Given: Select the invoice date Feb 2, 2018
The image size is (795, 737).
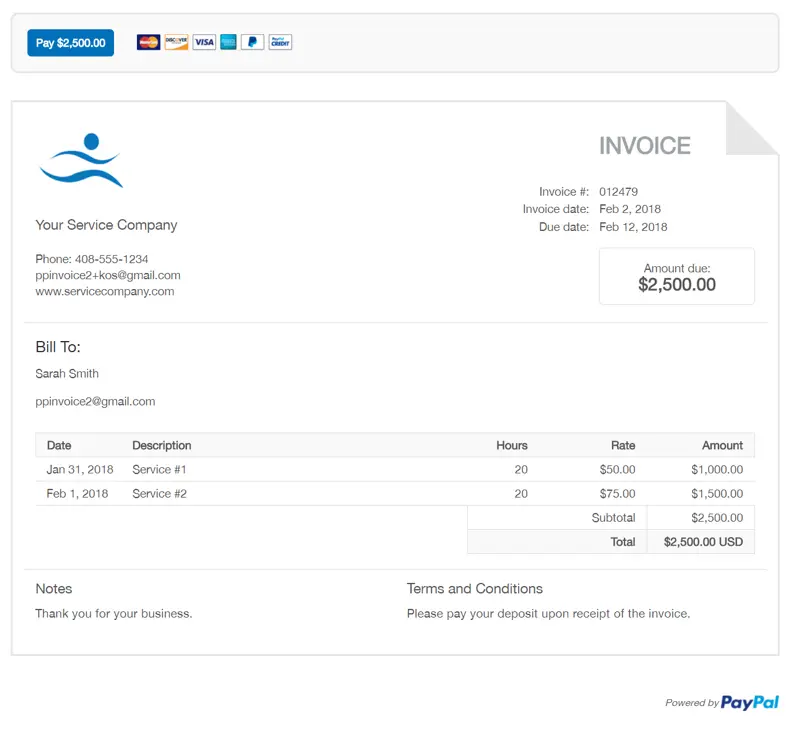Looking at the screenshot, I should click(630, 209).
